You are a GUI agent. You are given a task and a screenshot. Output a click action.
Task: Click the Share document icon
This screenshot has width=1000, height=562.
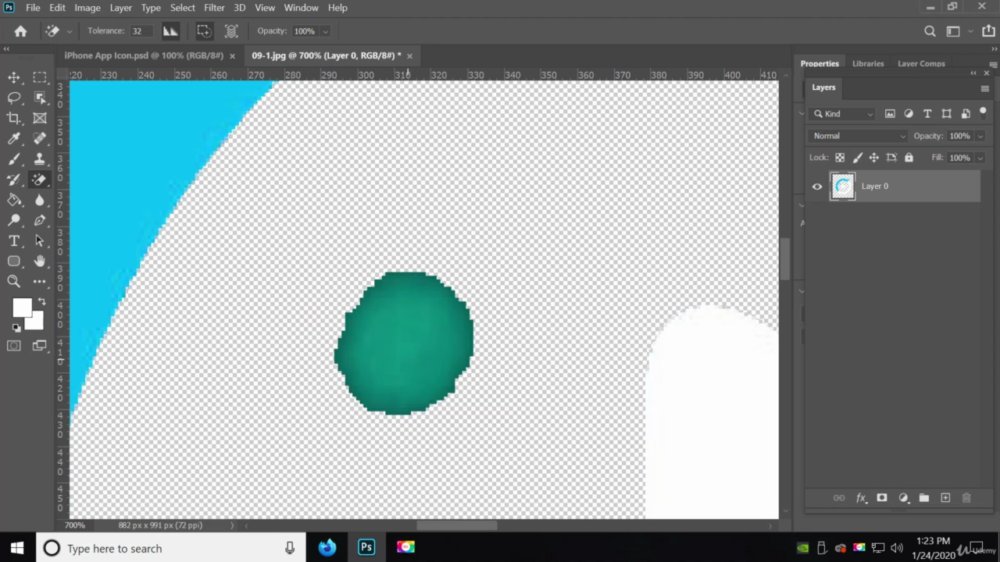point(988,31)
